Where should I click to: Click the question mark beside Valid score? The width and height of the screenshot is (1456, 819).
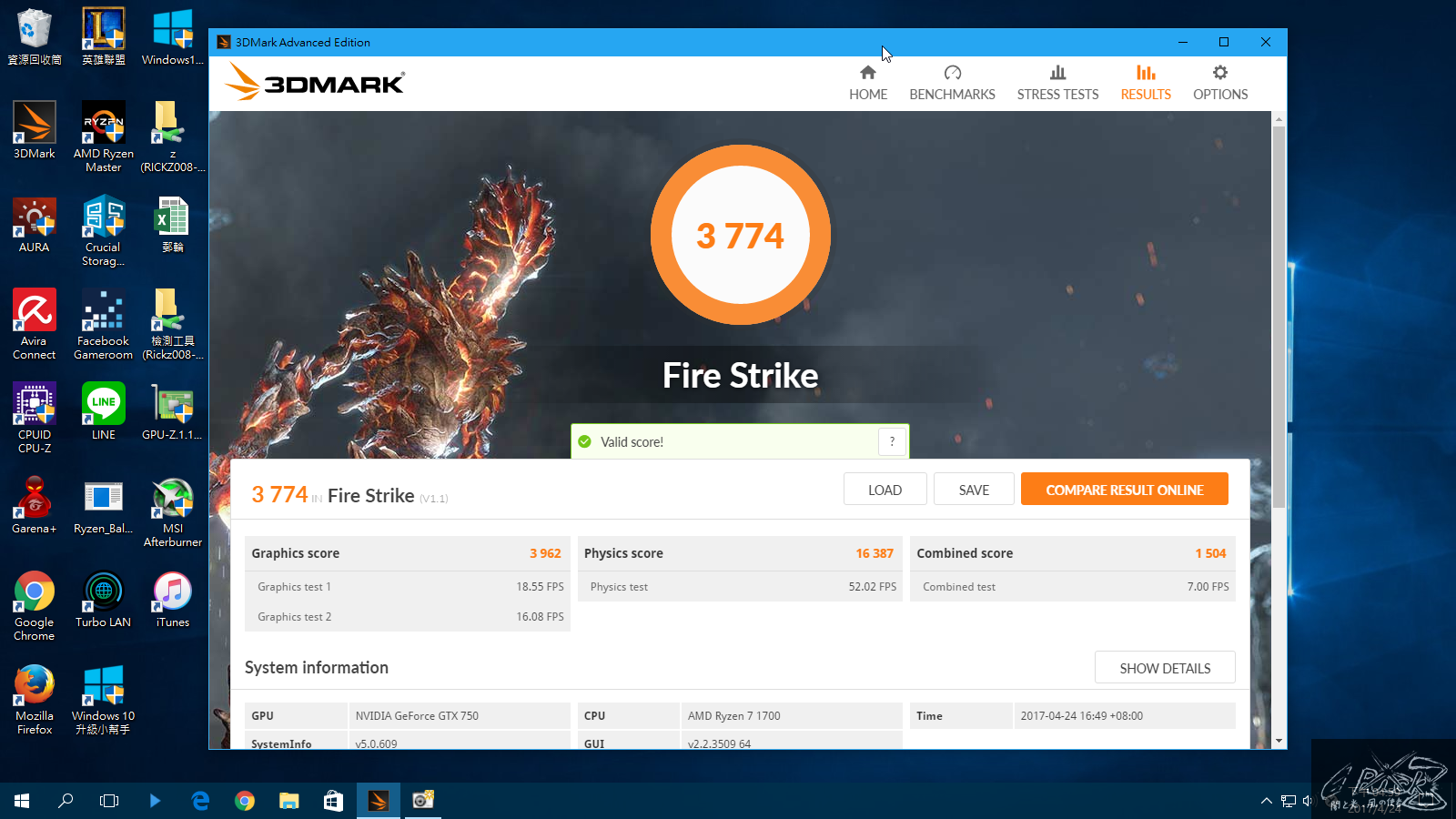click(x=892, y=441)
